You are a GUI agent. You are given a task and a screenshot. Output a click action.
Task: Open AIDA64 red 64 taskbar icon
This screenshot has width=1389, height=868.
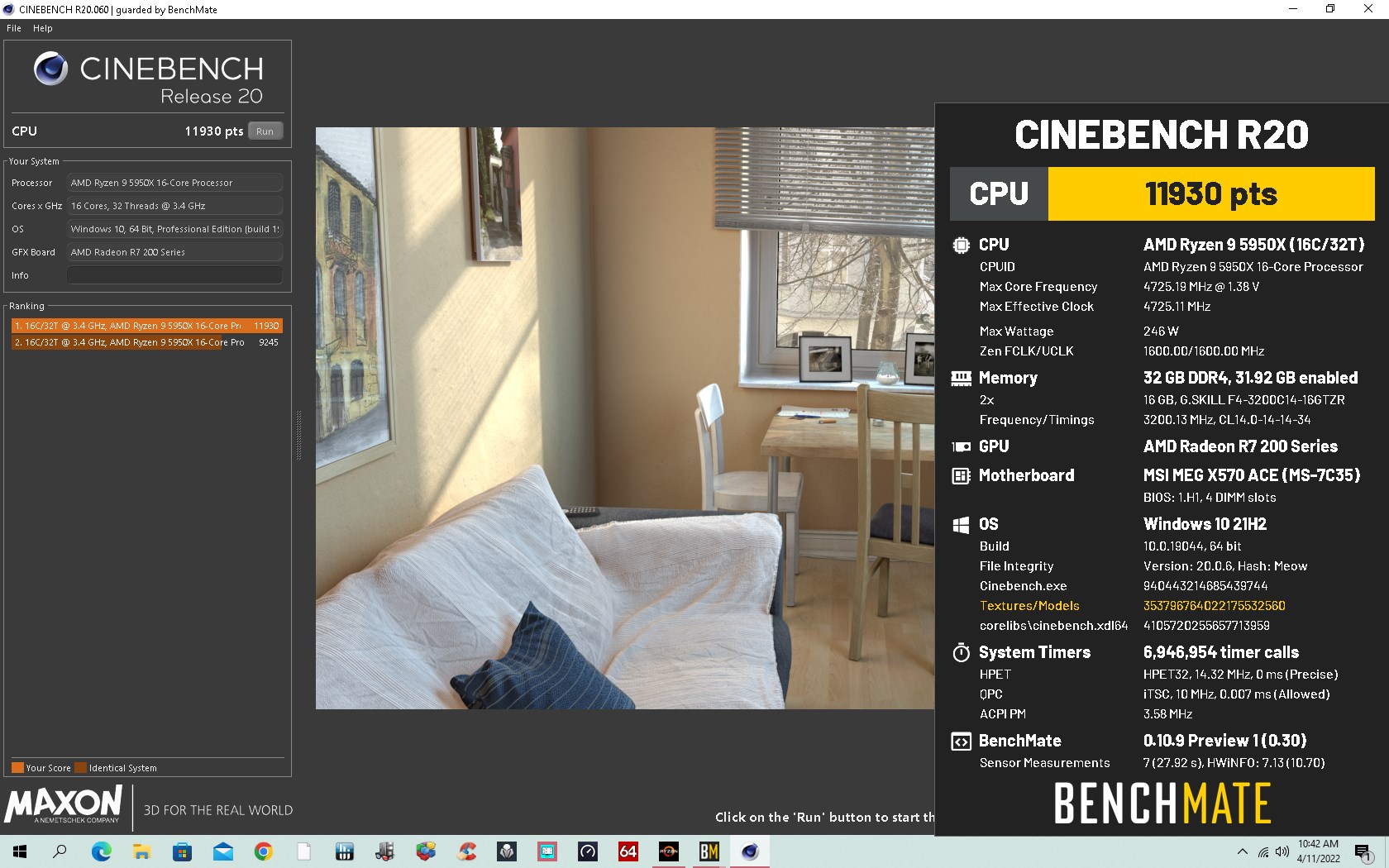coord(628,851)
